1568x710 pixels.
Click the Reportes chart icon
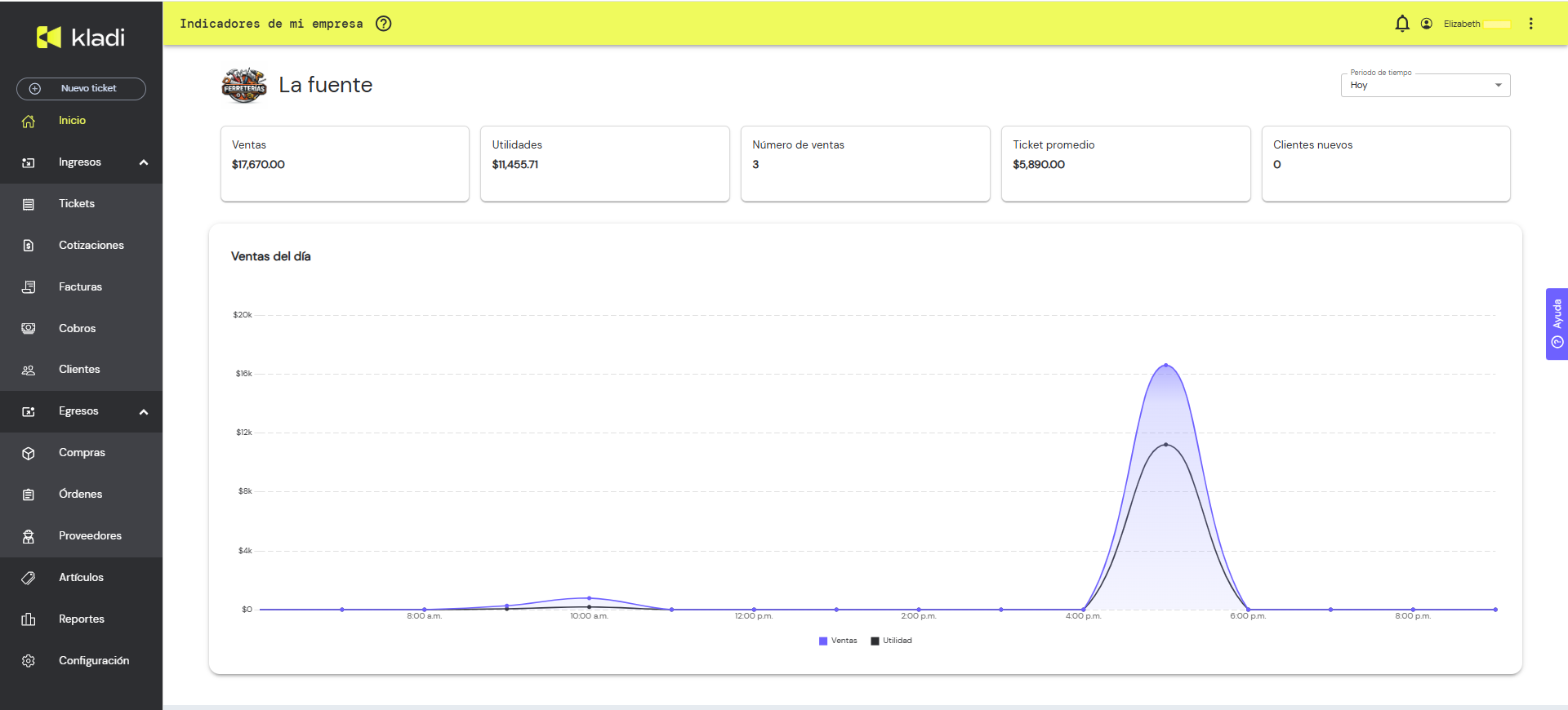[29, 619]
